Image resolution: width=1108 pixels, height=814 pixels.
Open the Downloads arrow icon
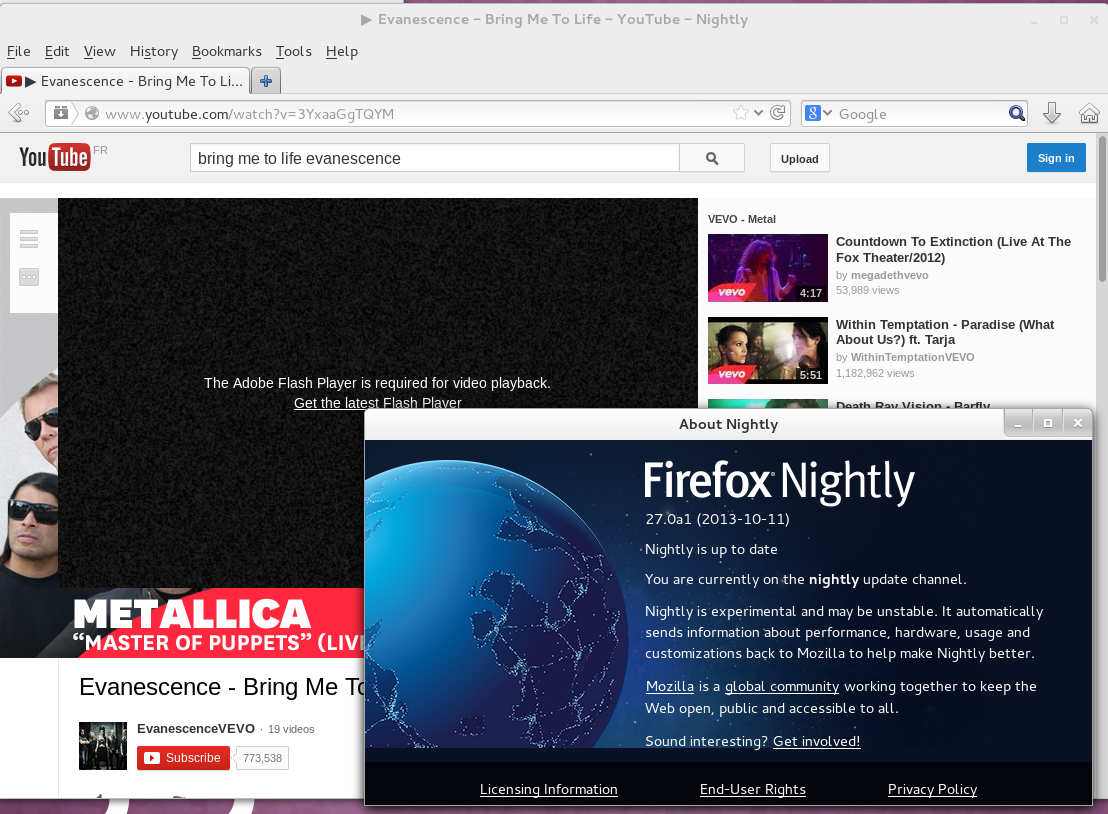[x=1051, y=113]
